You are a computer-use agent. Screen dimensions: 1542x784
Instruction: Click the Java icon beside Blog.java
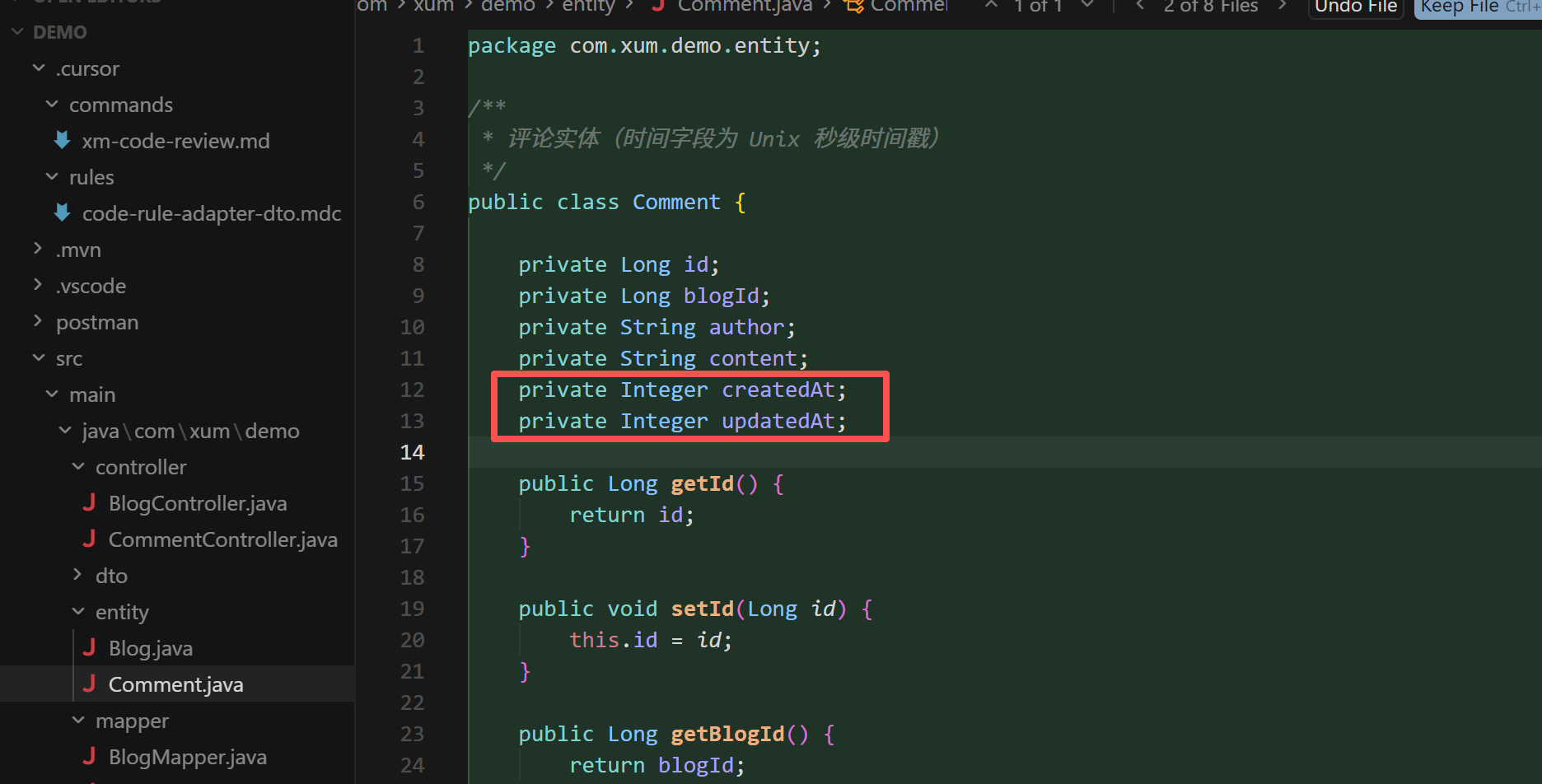click(89, 648)
